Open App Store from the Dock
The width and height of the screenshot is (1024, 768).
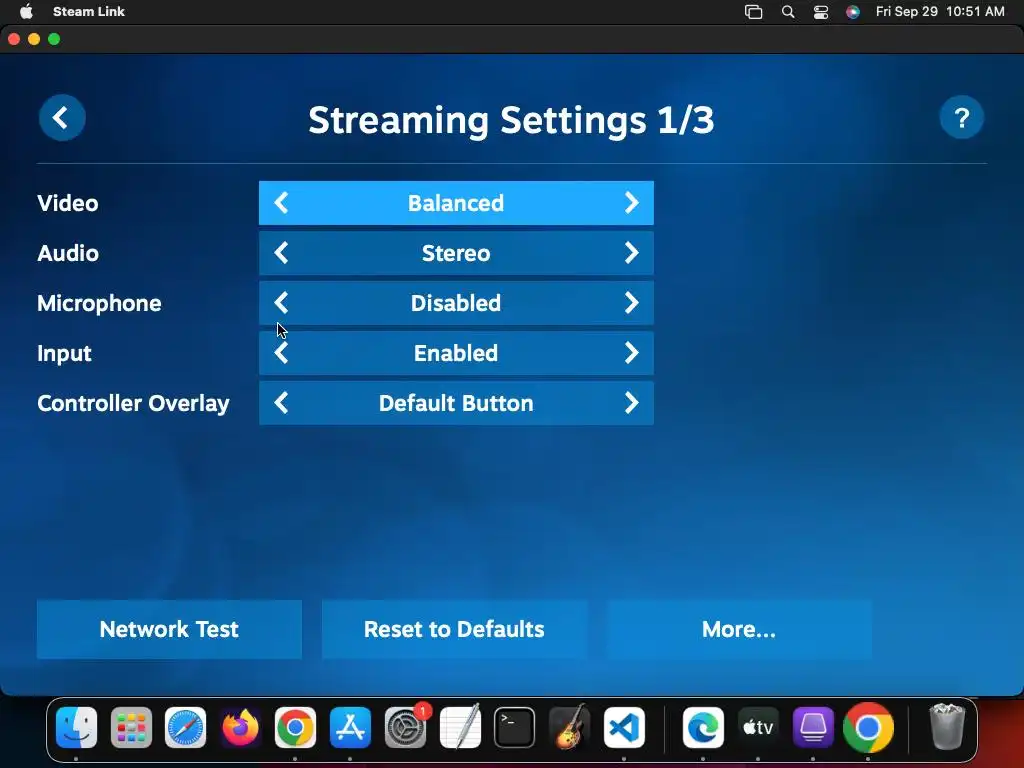click(x=351, y=728)
